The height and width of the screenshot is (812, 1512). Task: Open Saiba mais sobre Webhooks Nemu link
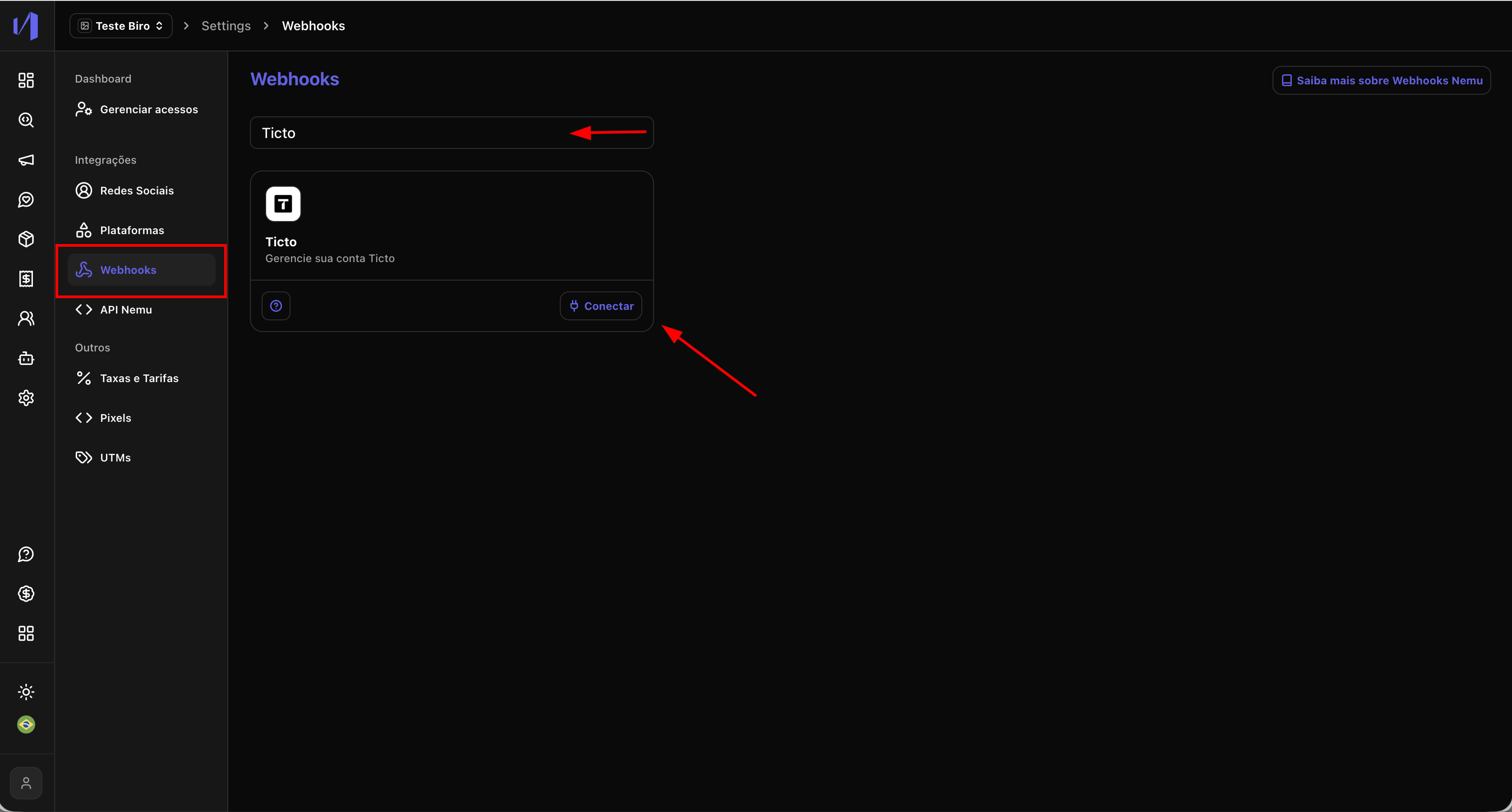tap(1382, 80)
